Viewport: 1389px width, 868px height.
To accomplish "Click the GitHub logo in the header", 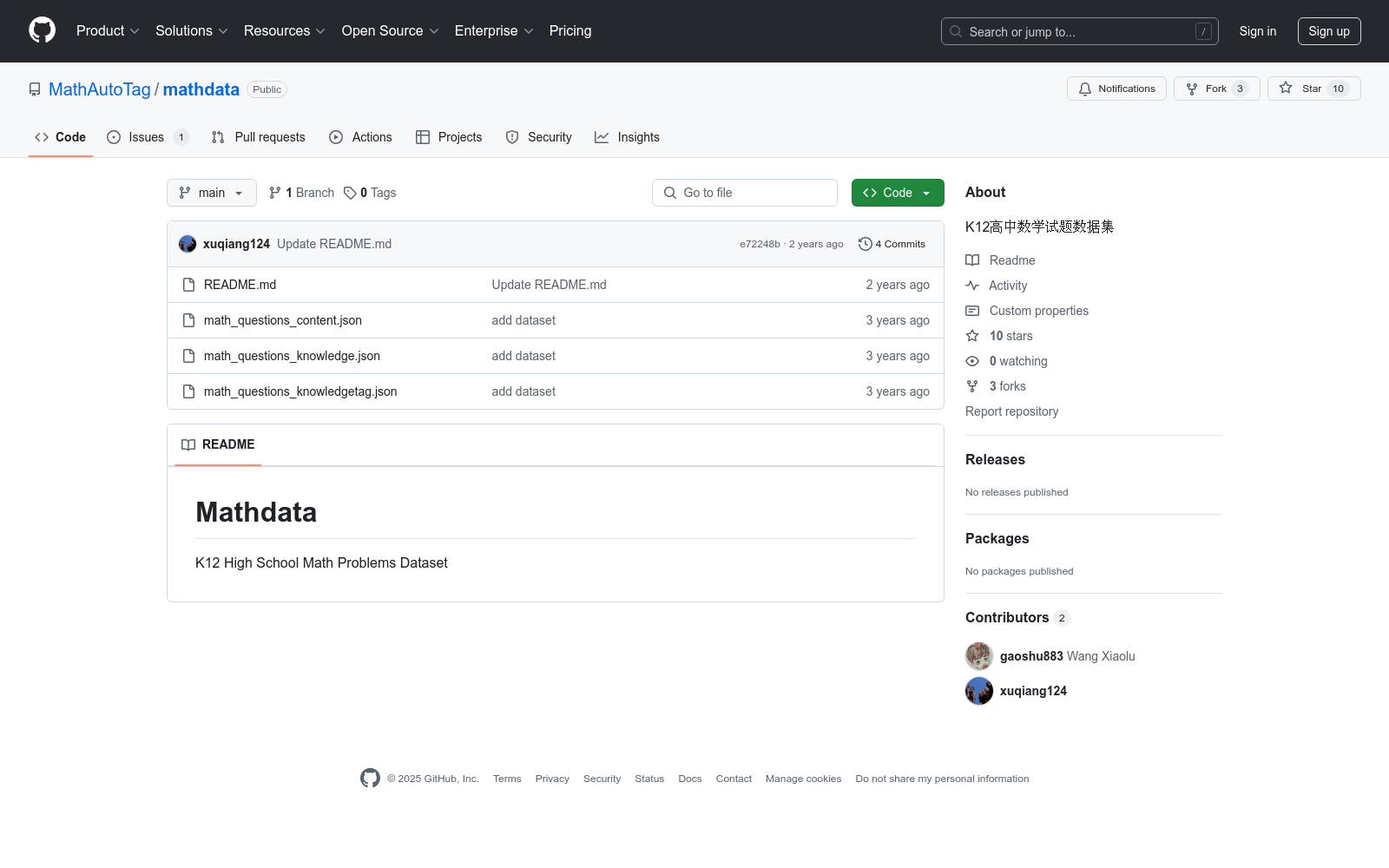I will (42, 30).
